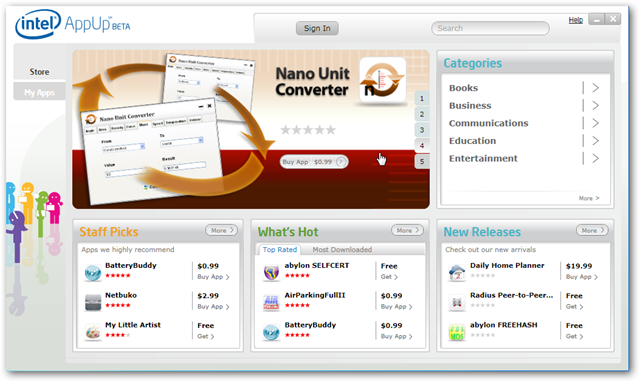
Task: Click the Nano Unit Converter app icon
Action: [382, 80]
